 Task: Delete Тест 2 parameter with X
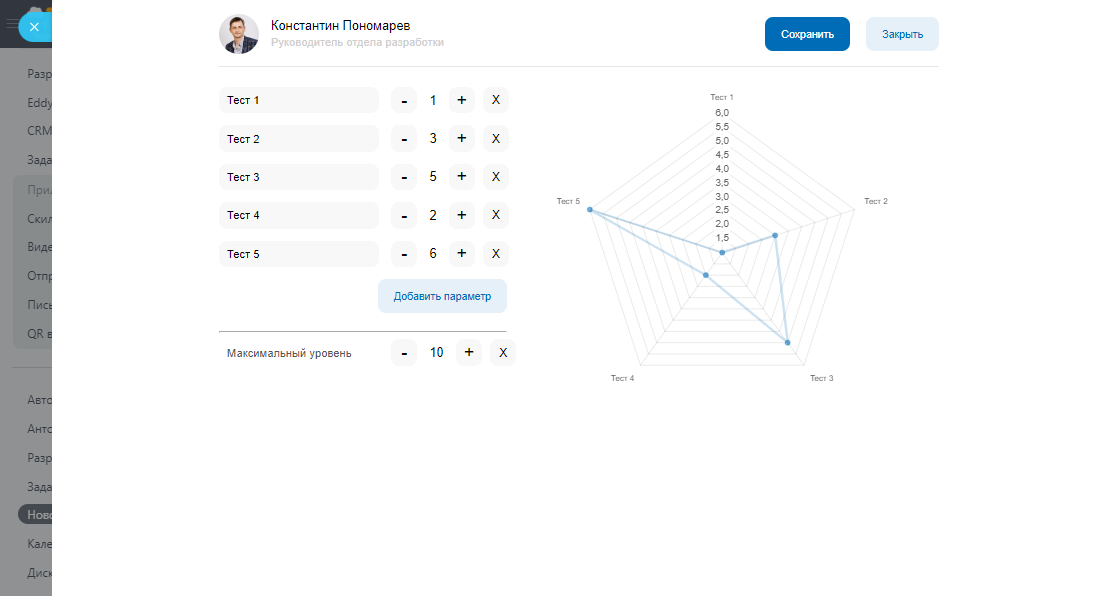(496, 139)
